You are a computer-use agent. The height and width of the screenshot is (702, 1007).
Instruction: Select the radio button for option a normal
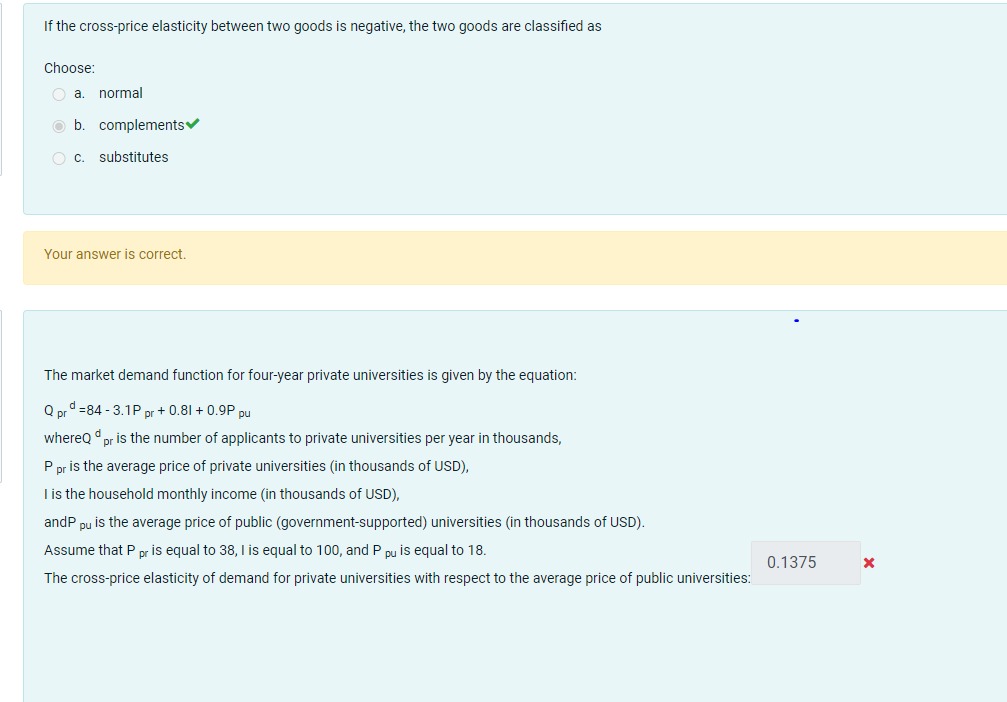(58, 93)
